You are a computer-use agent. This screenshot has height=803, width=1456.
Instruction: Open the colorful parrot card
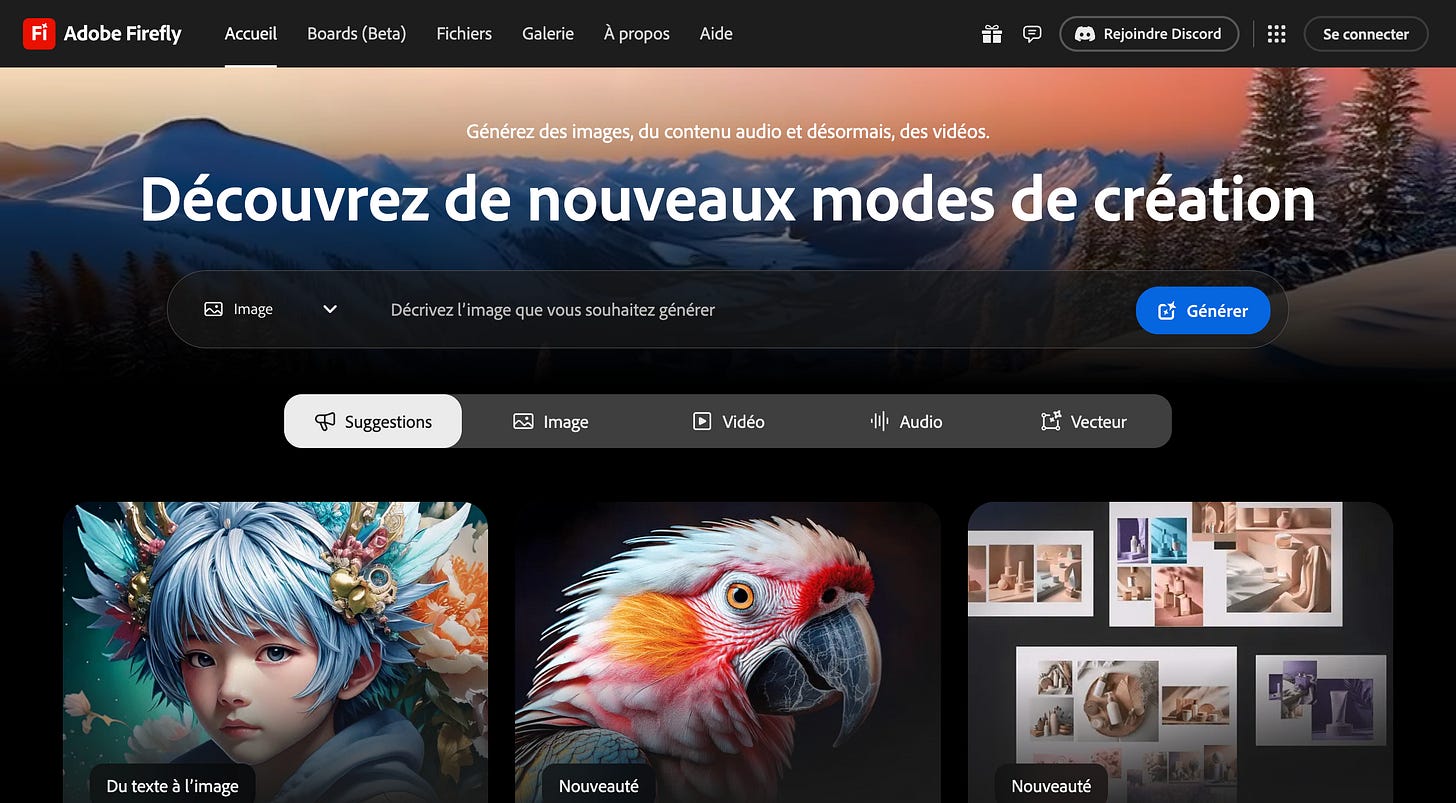tap(728, 652)
